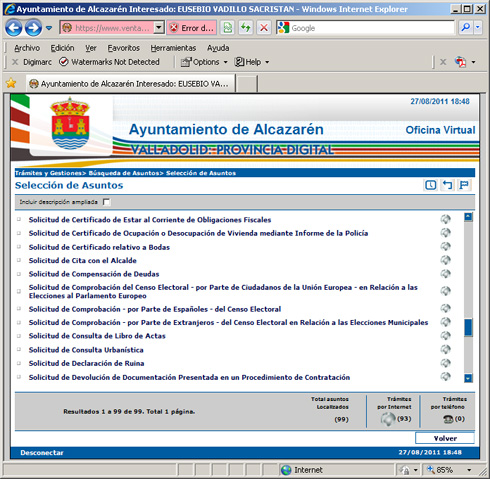This screenshot has width=490, height=479.
Task: Refresh the page with green arrows icon
Action: pos(246,28)
